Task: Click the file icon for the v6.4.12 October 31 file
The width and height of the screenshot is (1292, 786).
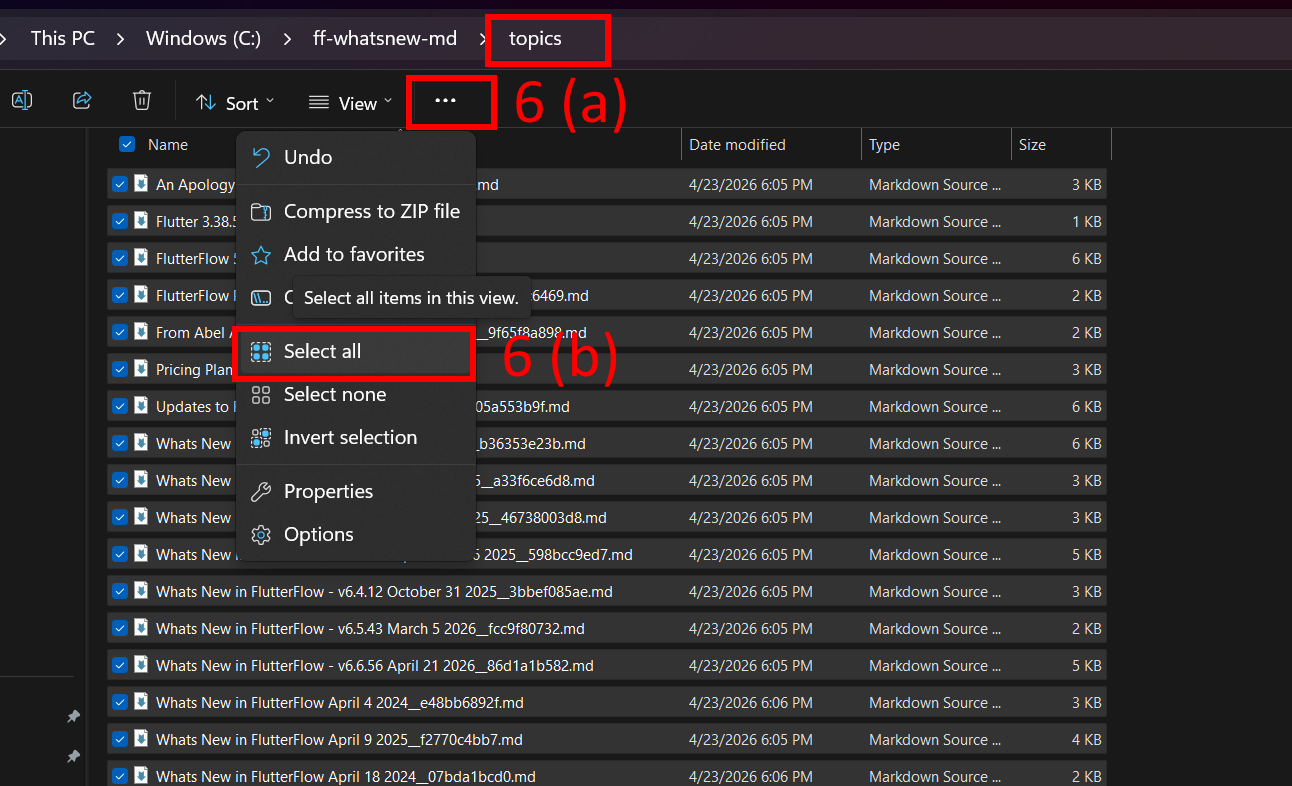Action: click(142, 591)
